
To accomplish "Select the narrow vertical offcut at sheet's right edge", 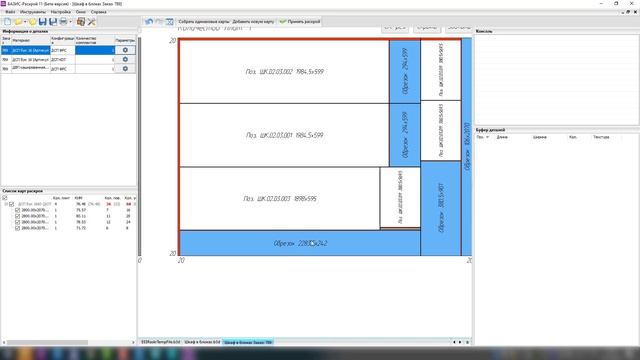I will [x=467, y=147].
